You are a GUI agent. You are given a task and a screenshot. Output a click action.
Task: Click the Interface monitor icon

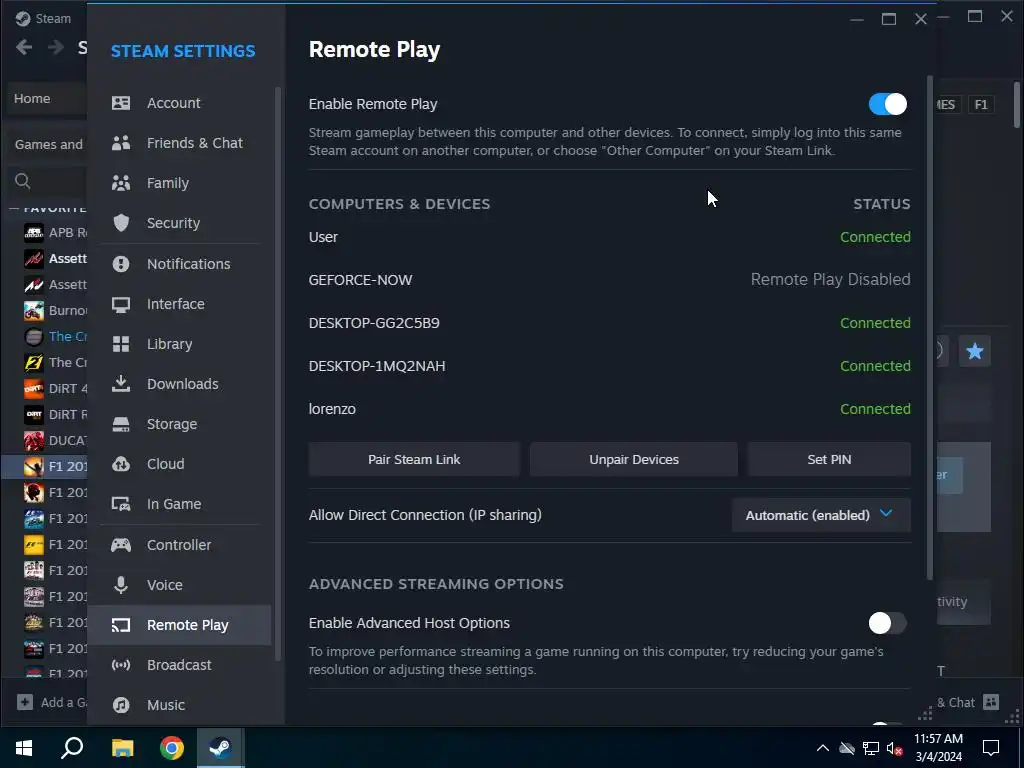tap(121, 304)
